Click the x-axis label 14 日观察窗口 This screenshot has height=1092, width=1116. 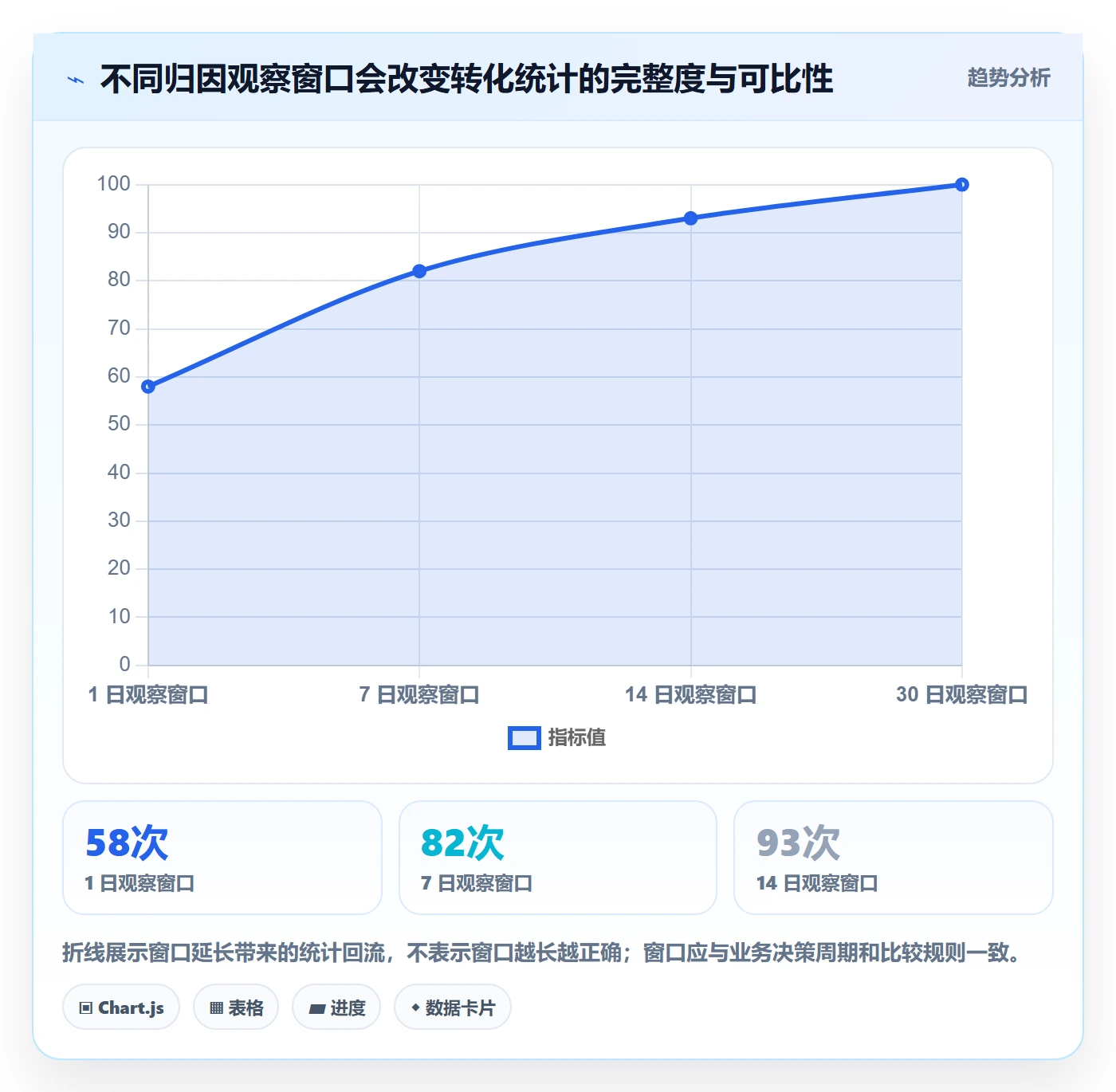[691, 695]
